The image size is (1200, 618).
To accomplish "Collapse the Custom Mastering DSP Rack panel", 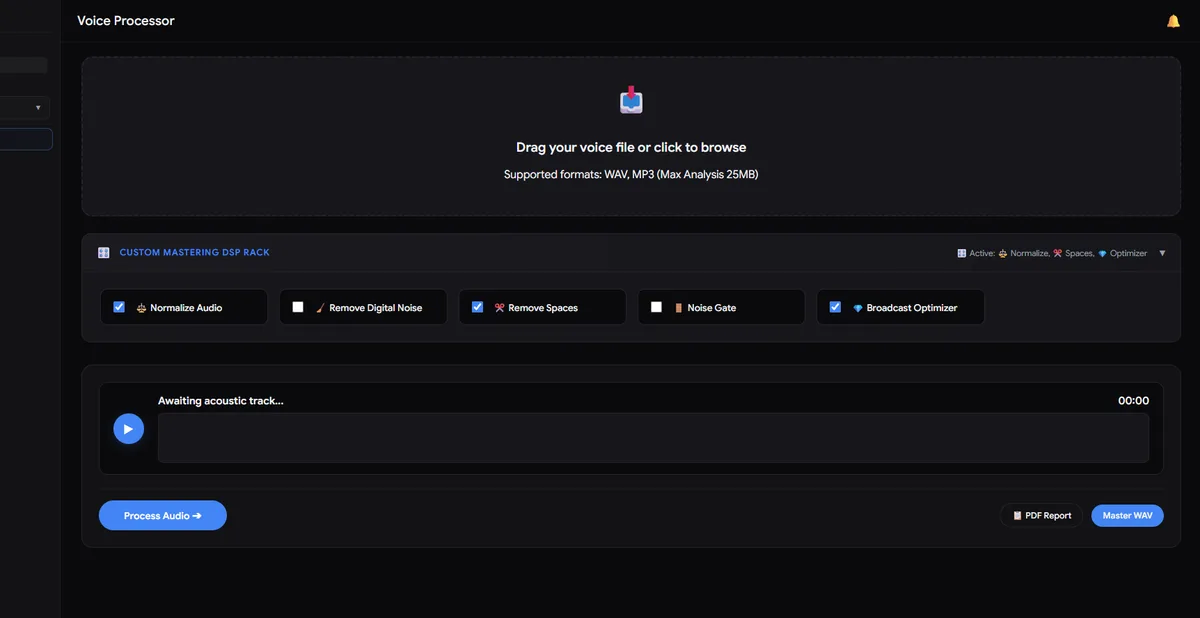I will [x=1162, y=253].
